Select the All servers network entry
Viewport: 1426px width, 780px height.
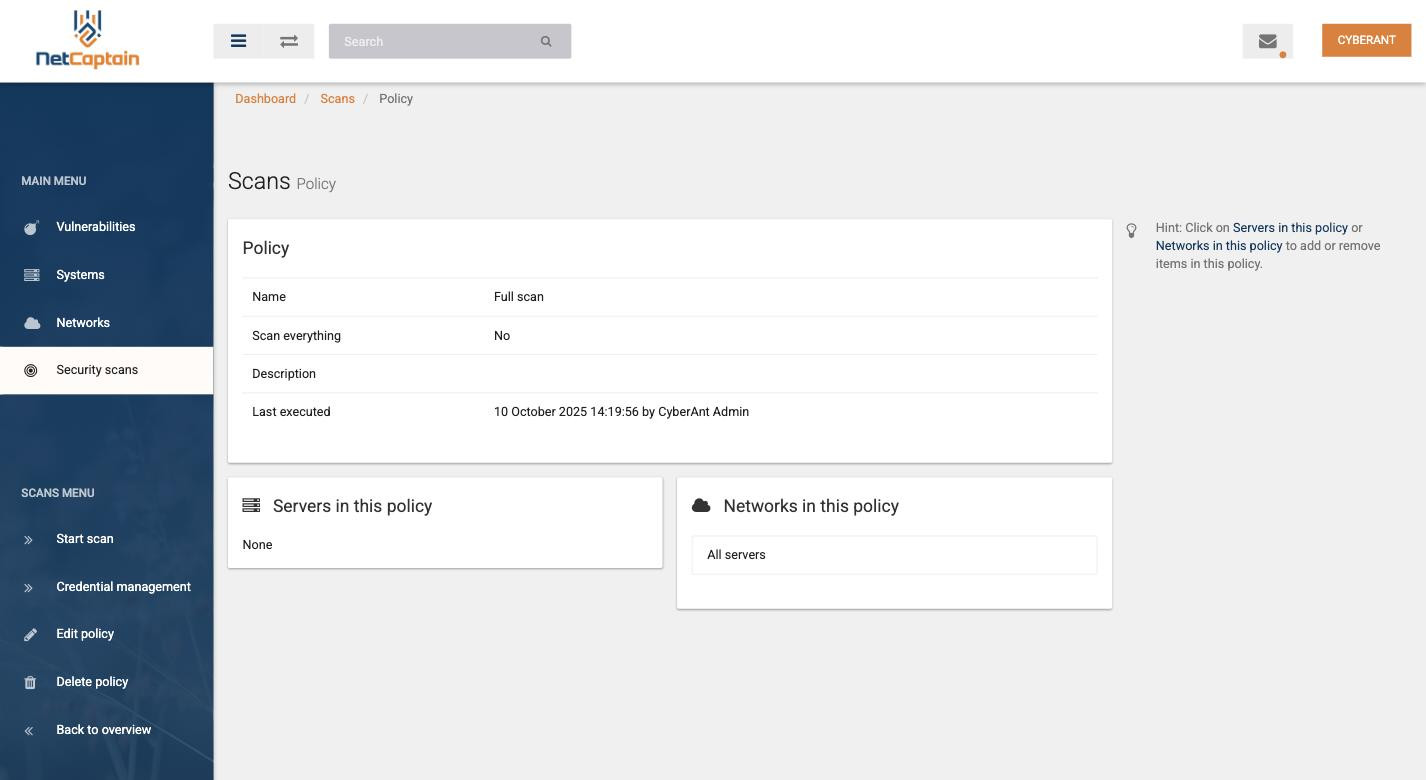pos(894,555)
